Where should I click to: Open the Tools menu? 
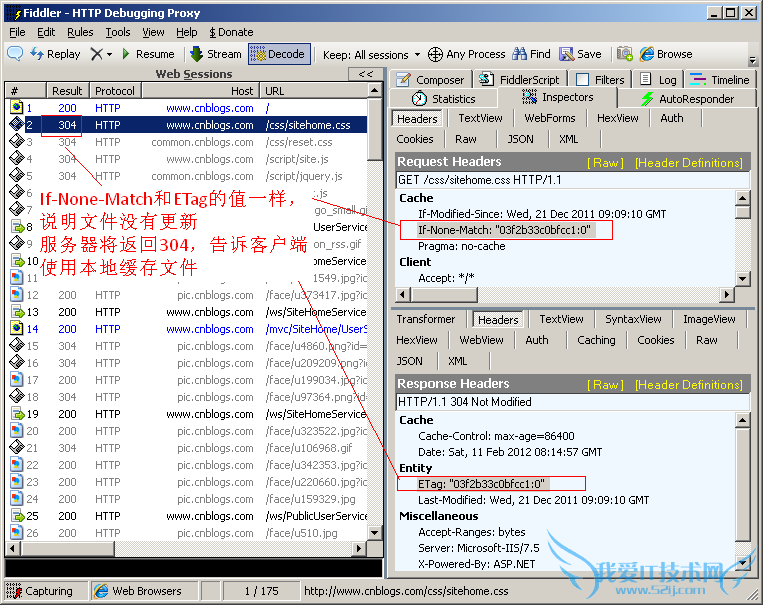tap(118, 32)
